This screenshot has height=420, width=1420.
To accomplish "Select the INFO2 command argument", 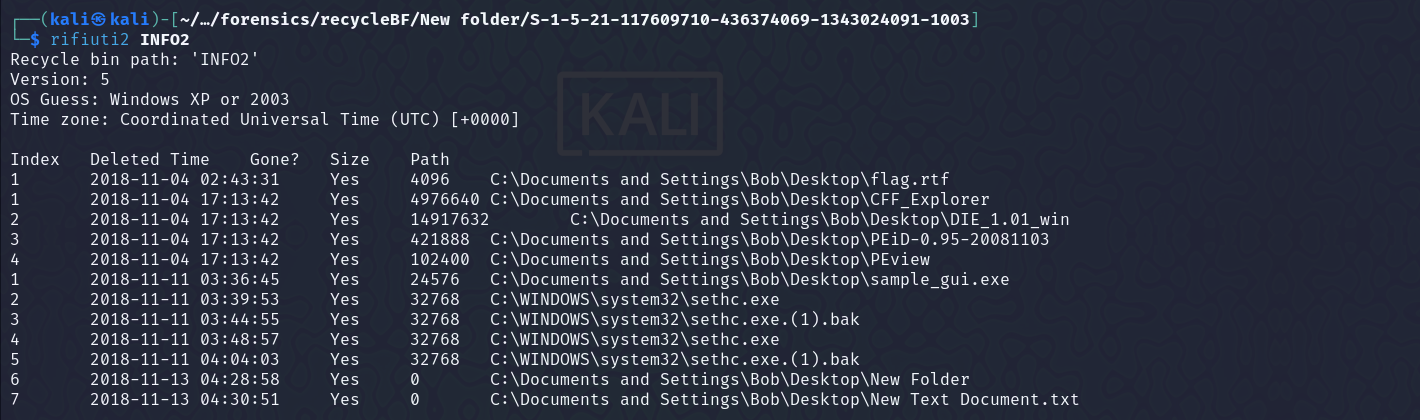I will point(155,40).
